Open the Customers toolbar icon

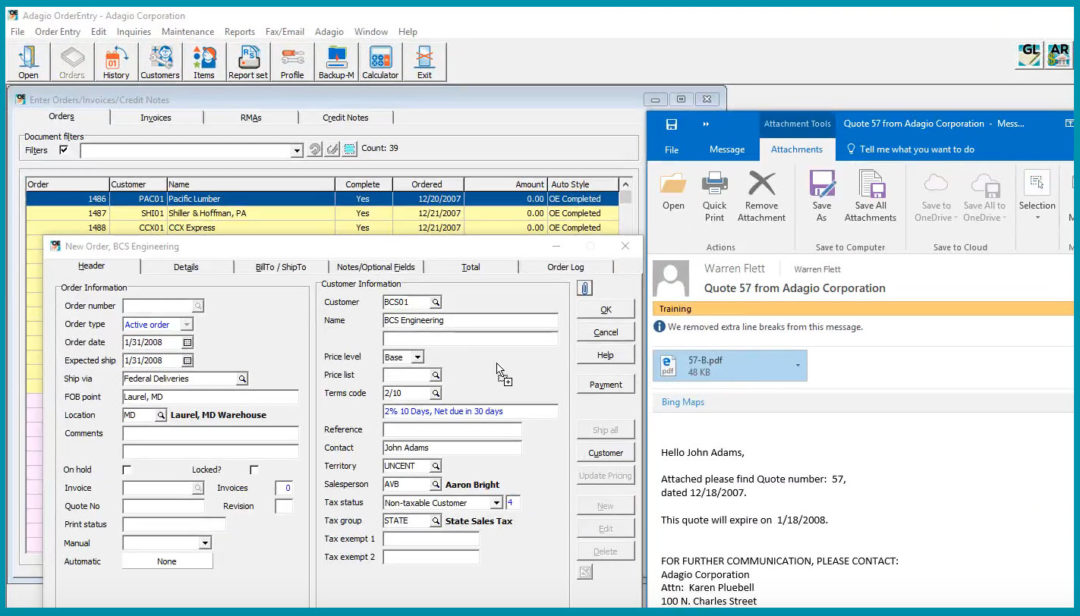pos(160,60)
